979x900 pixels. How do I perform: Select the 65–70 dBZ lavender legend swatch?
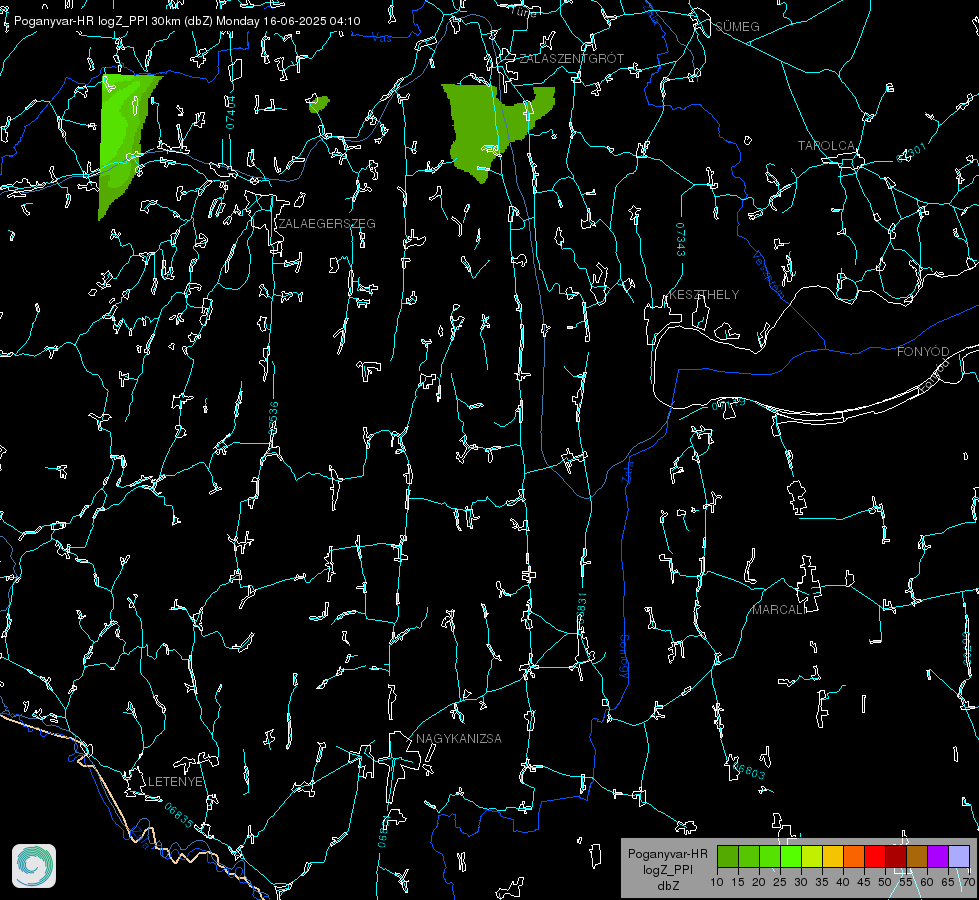click(959, 856)
